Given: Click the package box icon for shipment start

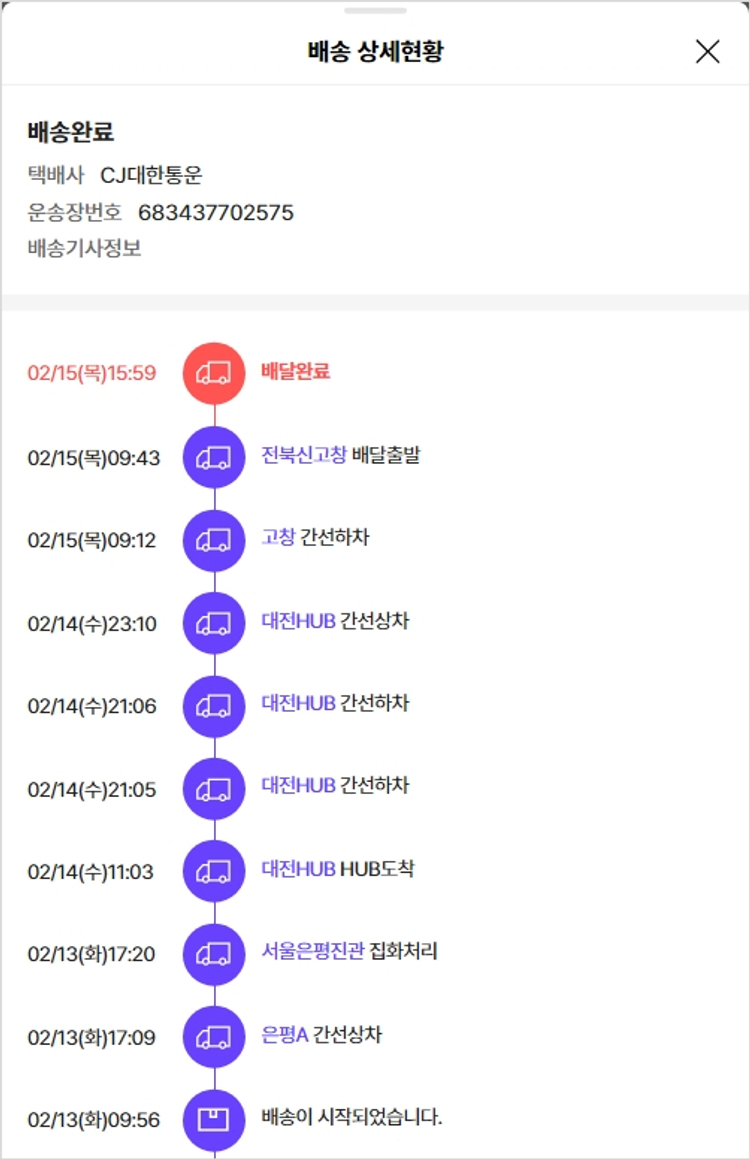Looking at the screenshot, I should click(214, 1119).
